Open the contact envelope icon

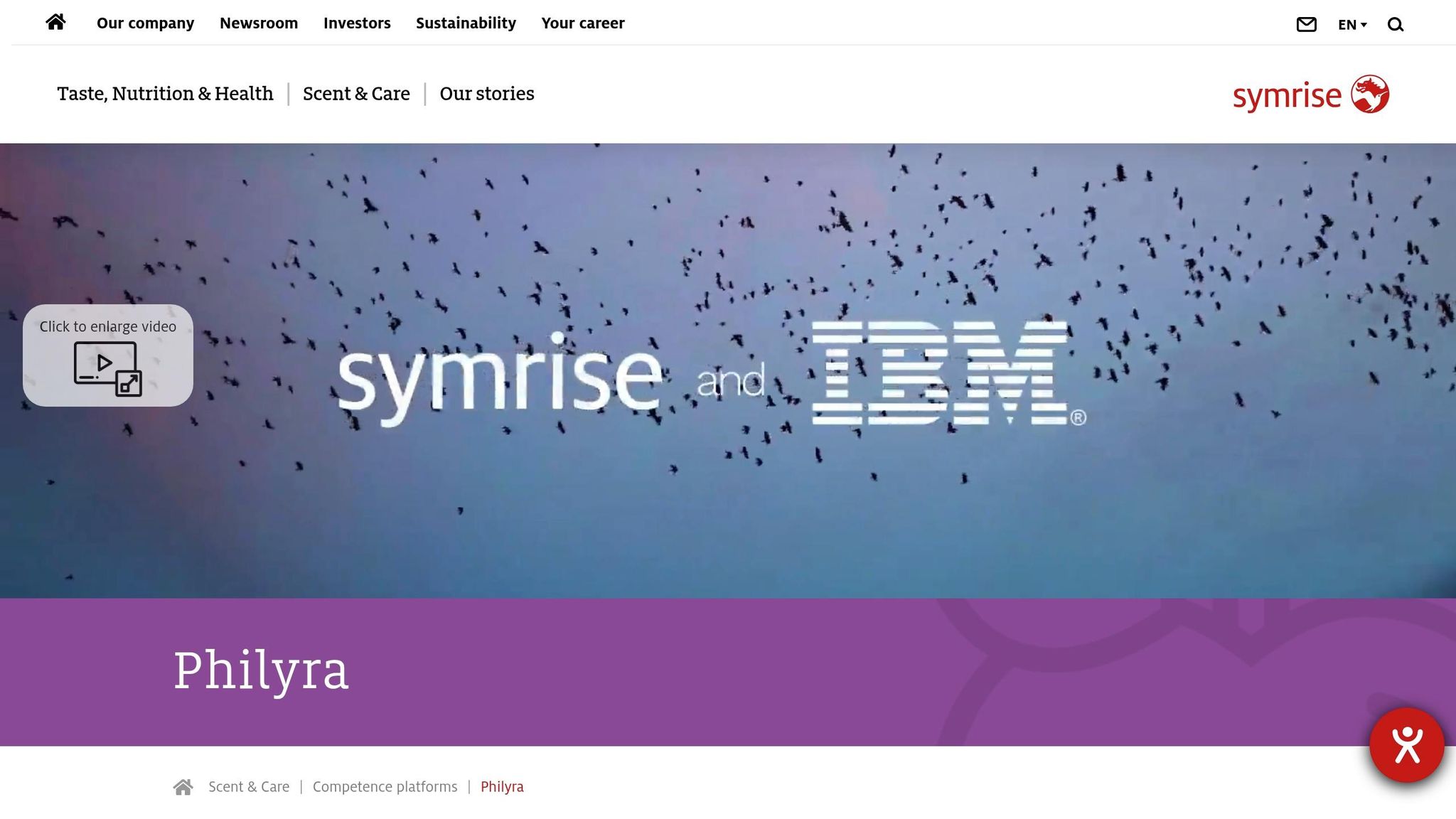(1306, 25)
